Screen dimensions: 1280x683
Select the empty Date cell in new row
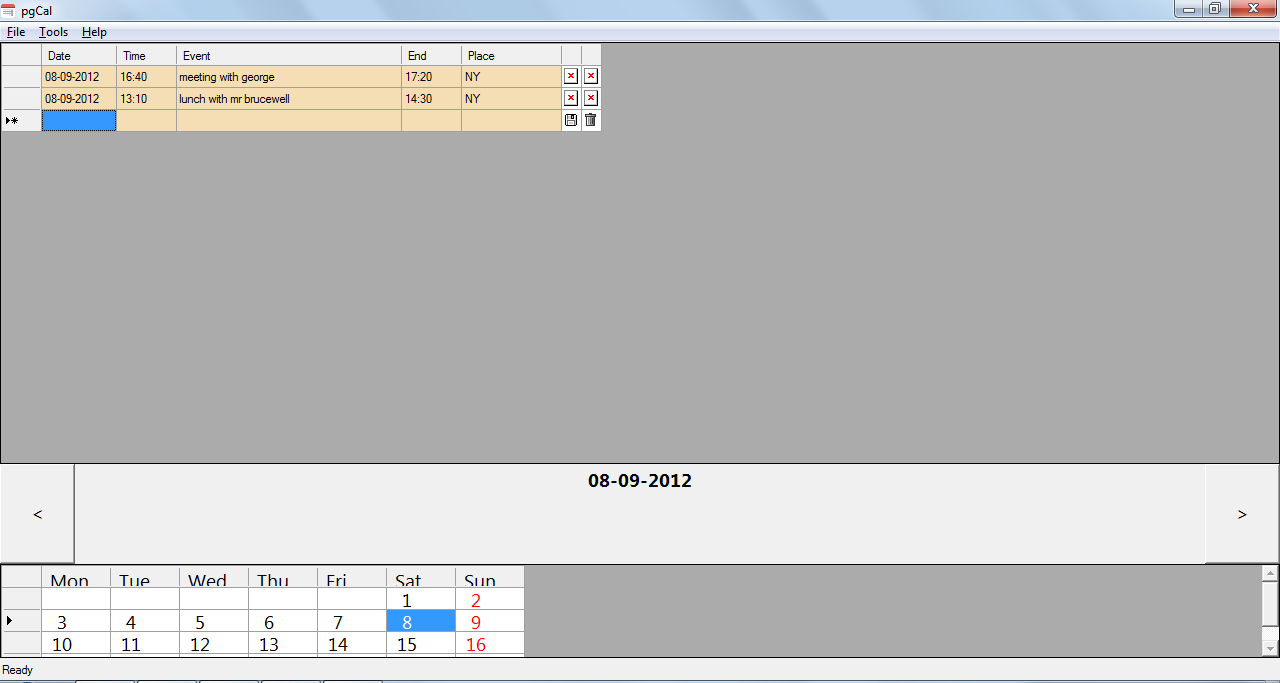click(79, 120)
